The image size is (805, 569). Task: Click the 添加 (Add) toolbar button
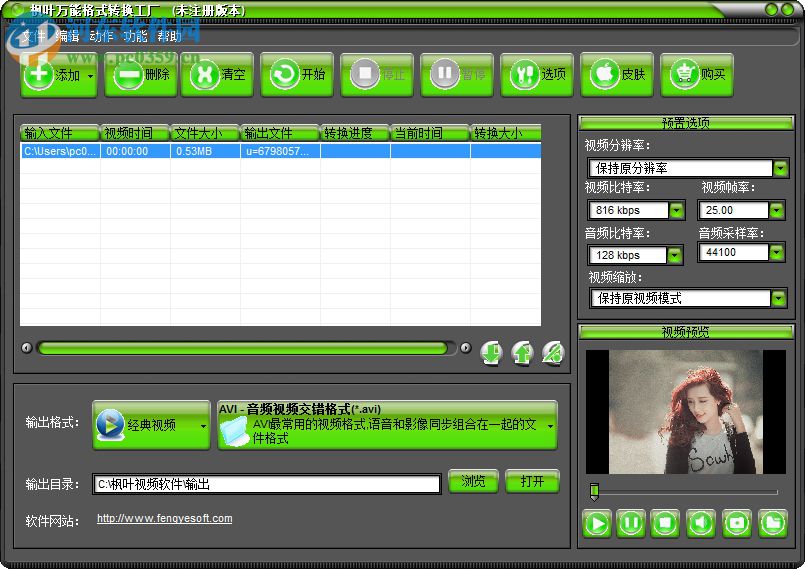(59, 75)
